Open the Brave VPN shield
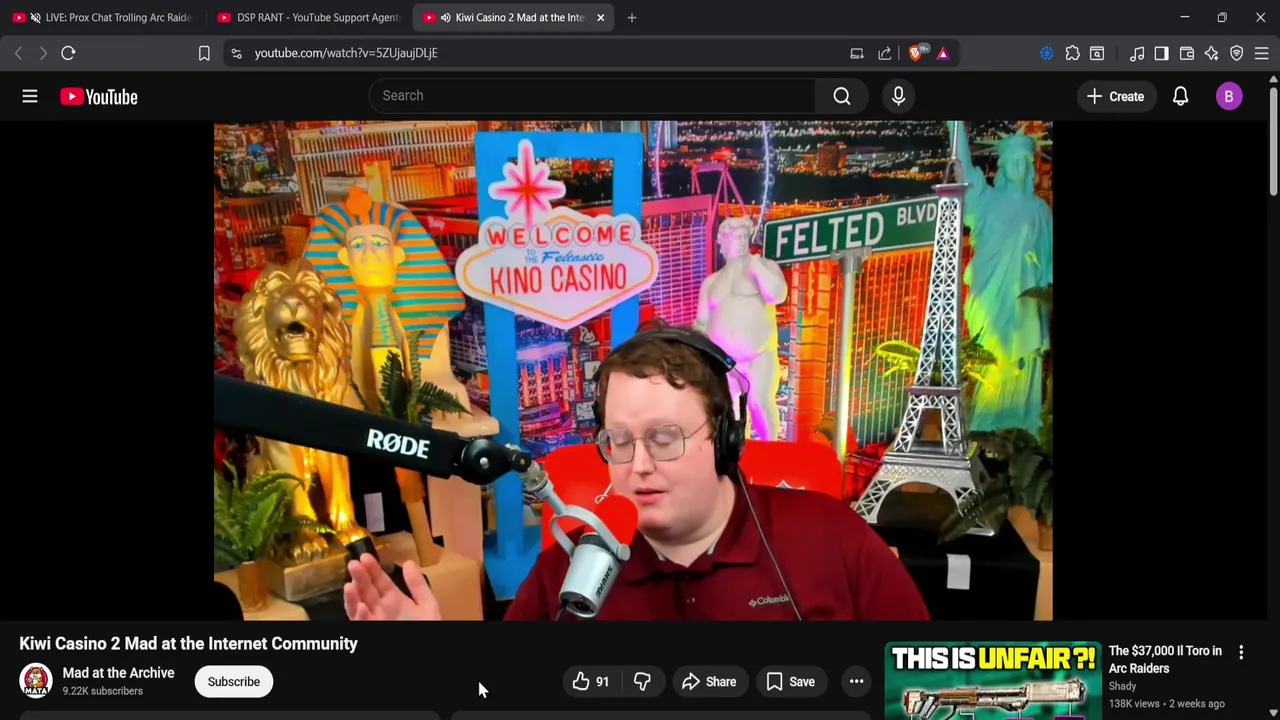This screenshot has height=720, width=1280. [1236, 53]
